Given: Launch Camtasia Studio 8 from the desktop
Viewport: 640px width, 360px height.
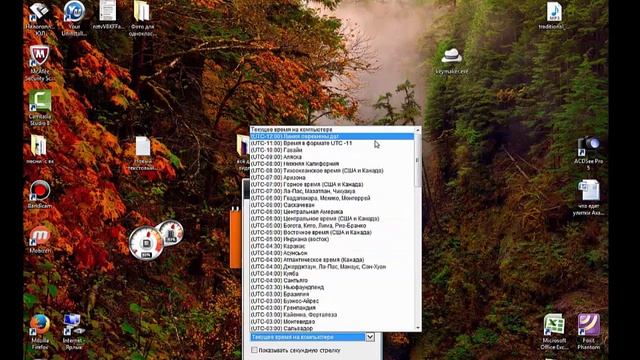Looking at the screenshot, I should click(40, 100).
